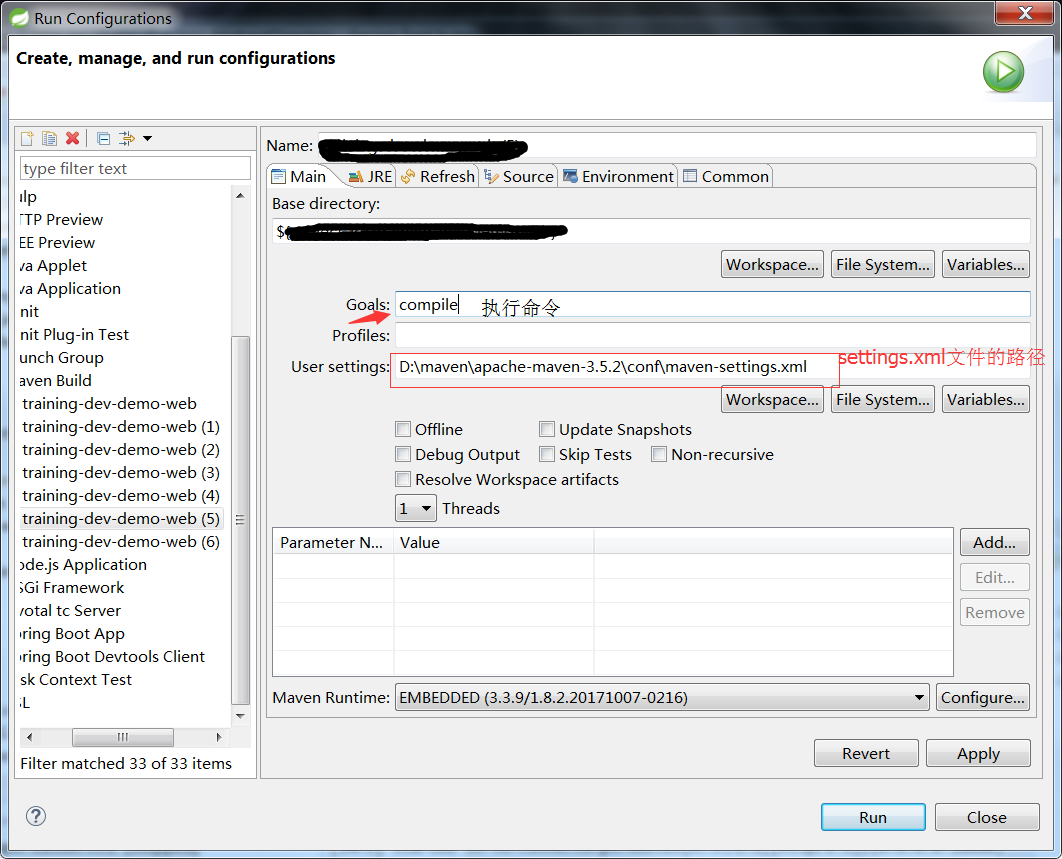Click the Name input field

[677, 146]
